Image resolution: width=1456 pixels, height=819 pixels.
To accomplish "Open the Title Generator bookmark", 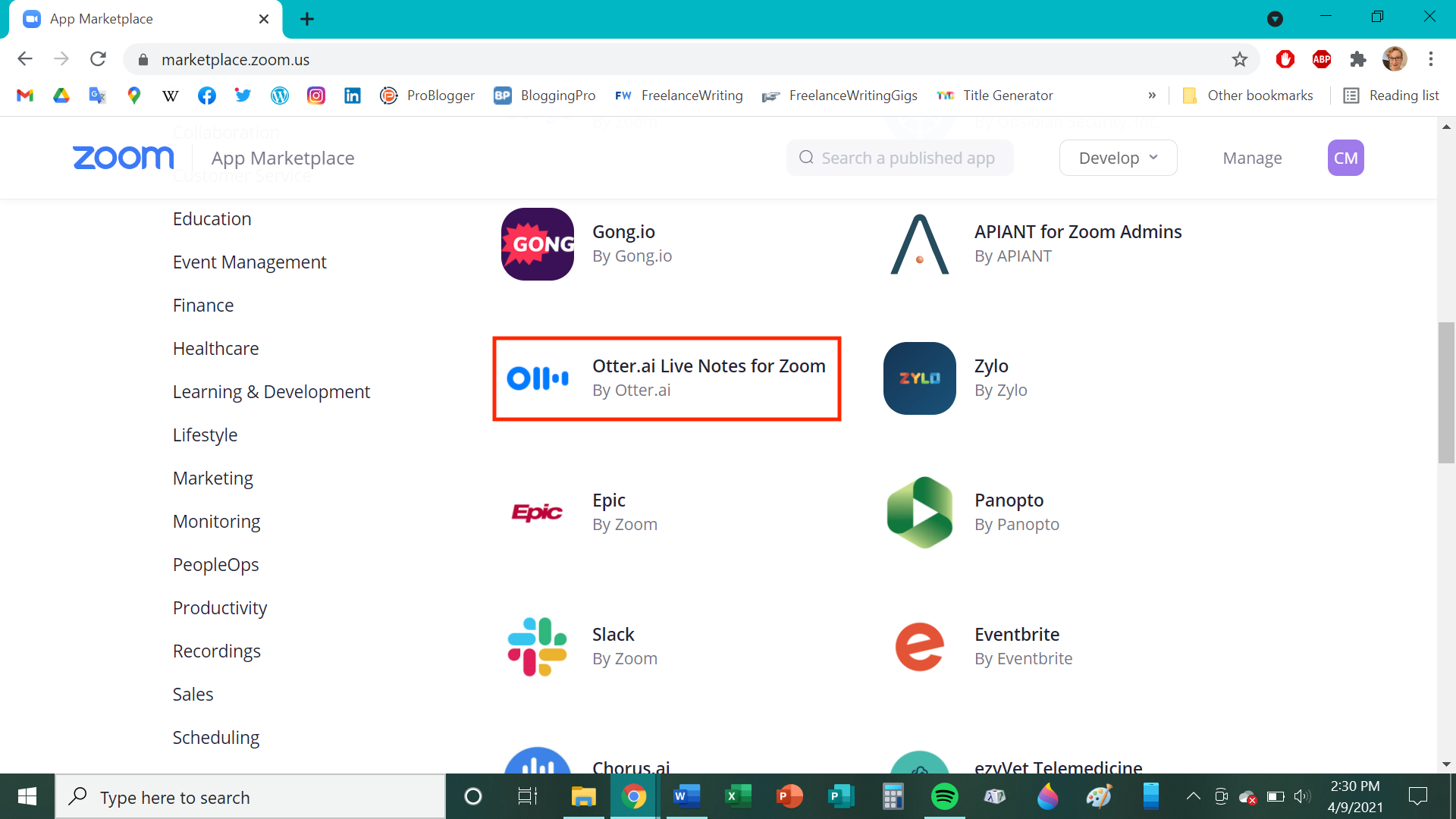I will tap(995, 96).
